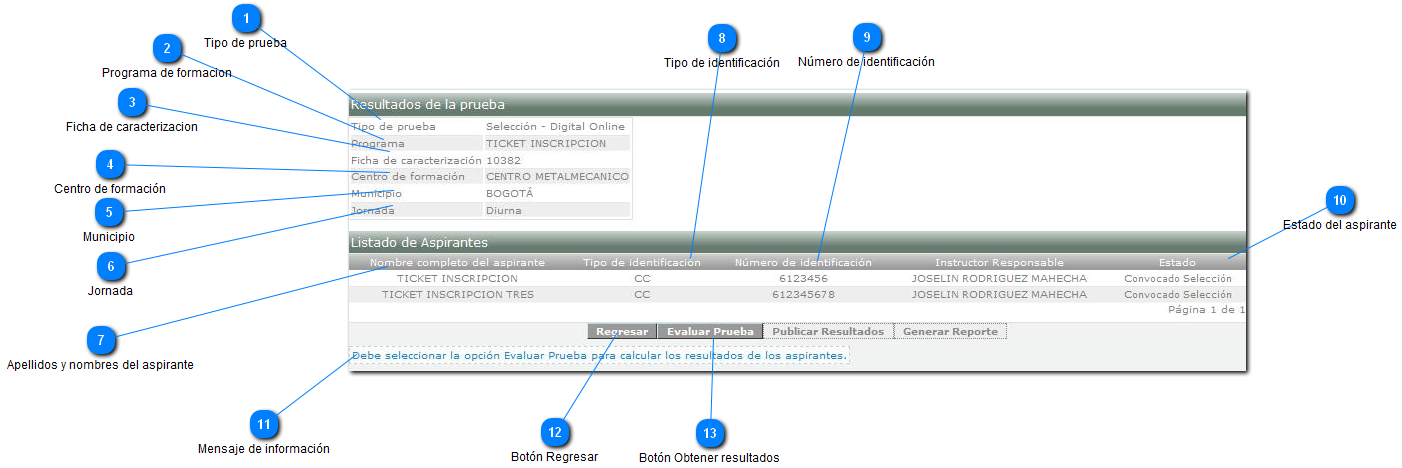Click the Centro de formación label in table
The height and width of the screenshot is (468, 1402).
click(x=408, y=177)
